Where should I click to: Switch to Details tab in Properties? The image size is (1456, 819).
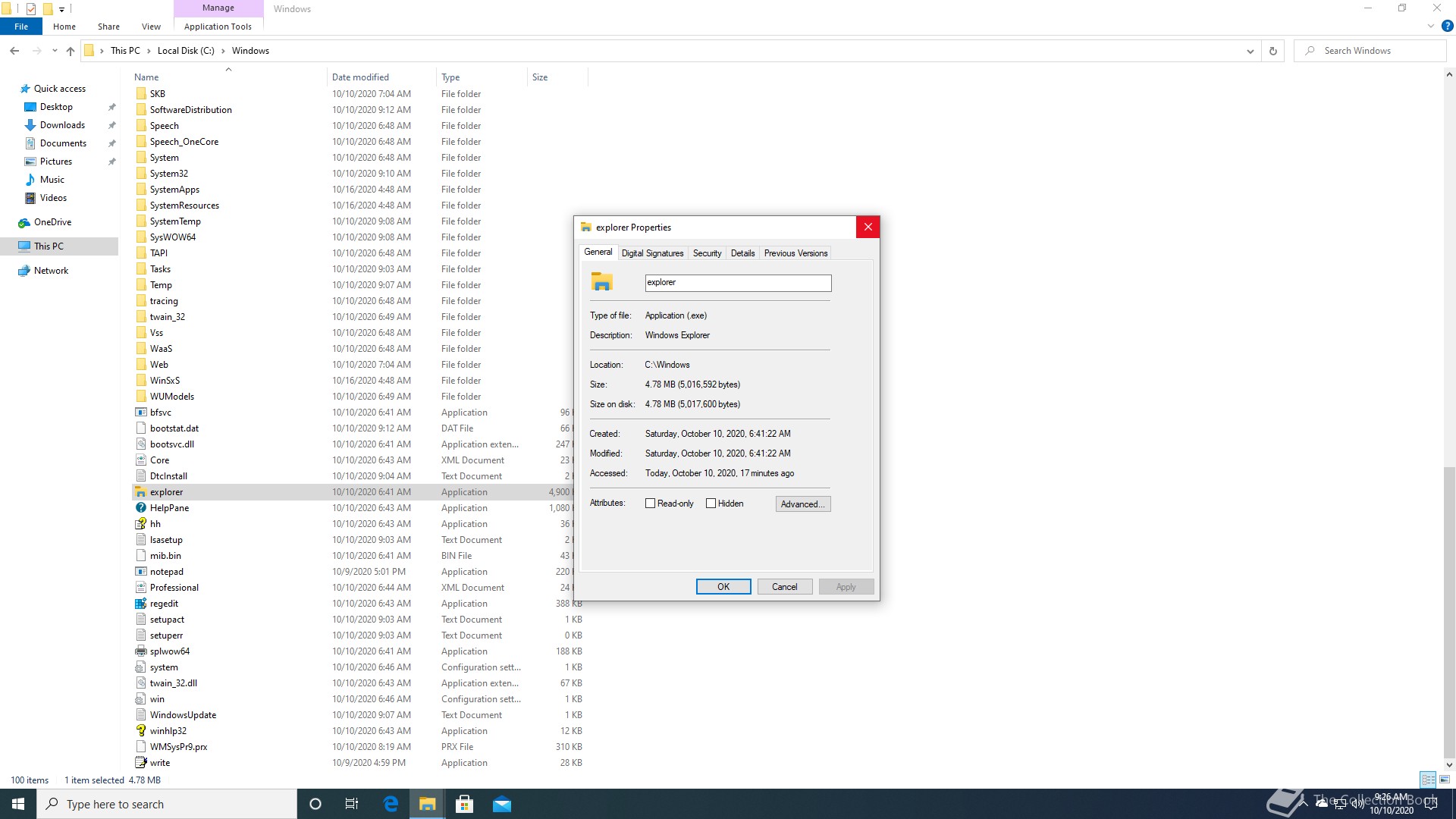coord(742,253)
